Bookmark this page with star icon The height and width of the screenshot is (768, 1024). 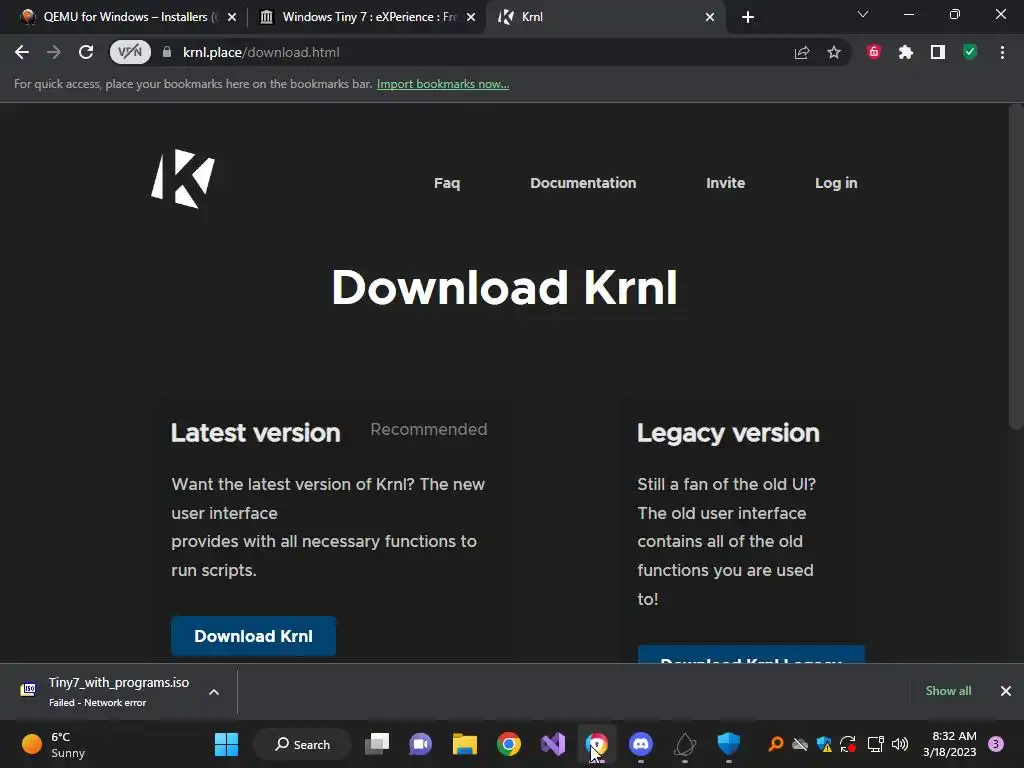pos(834,52)
